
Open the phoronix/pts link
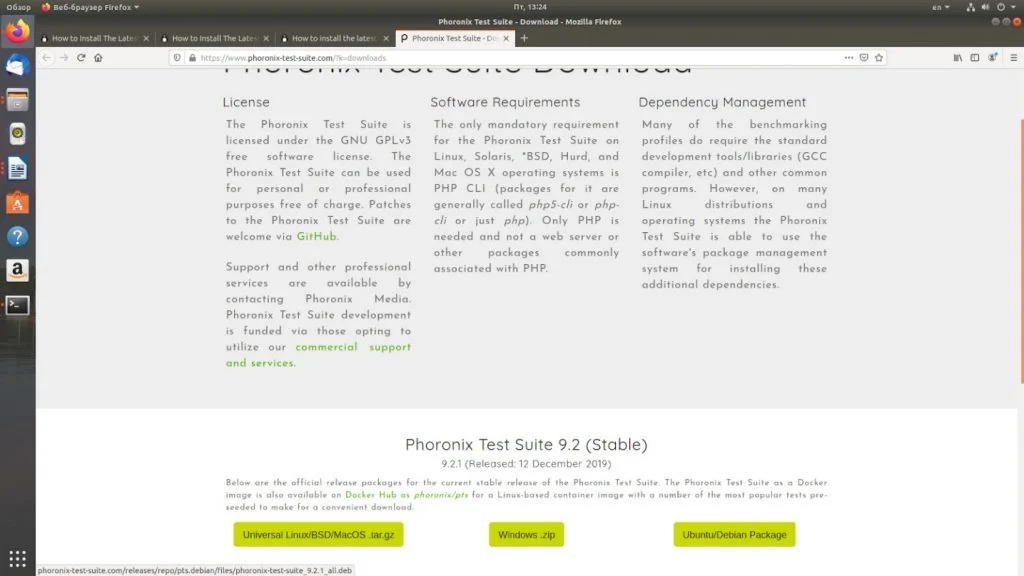[x=441, y=495]
